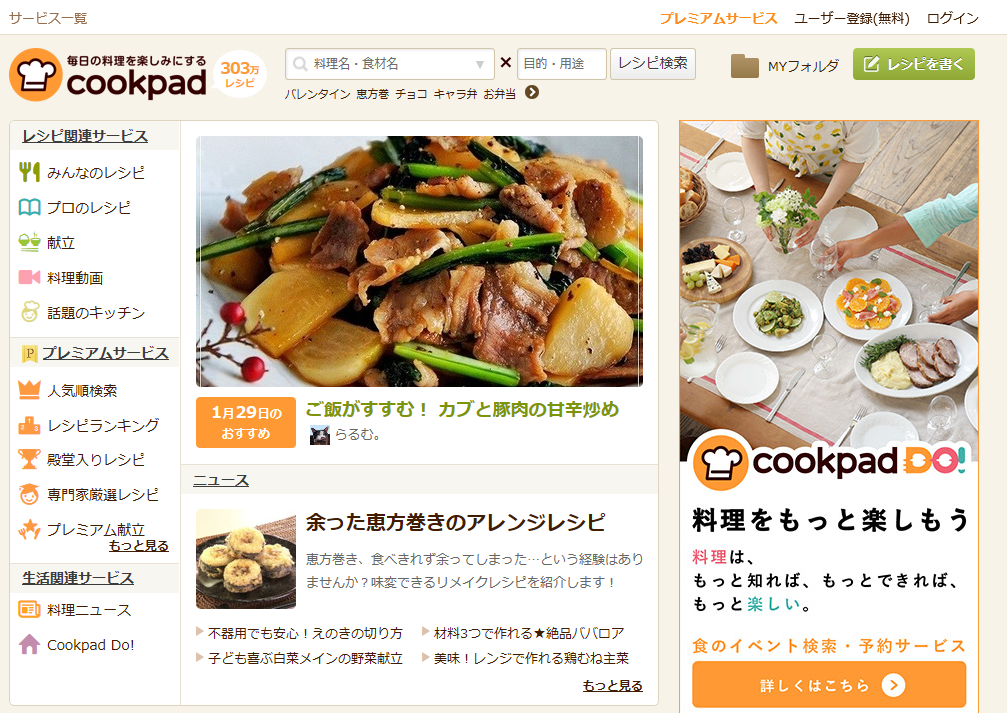Open the MYフォルダ folder icon

tap(744, 66)
